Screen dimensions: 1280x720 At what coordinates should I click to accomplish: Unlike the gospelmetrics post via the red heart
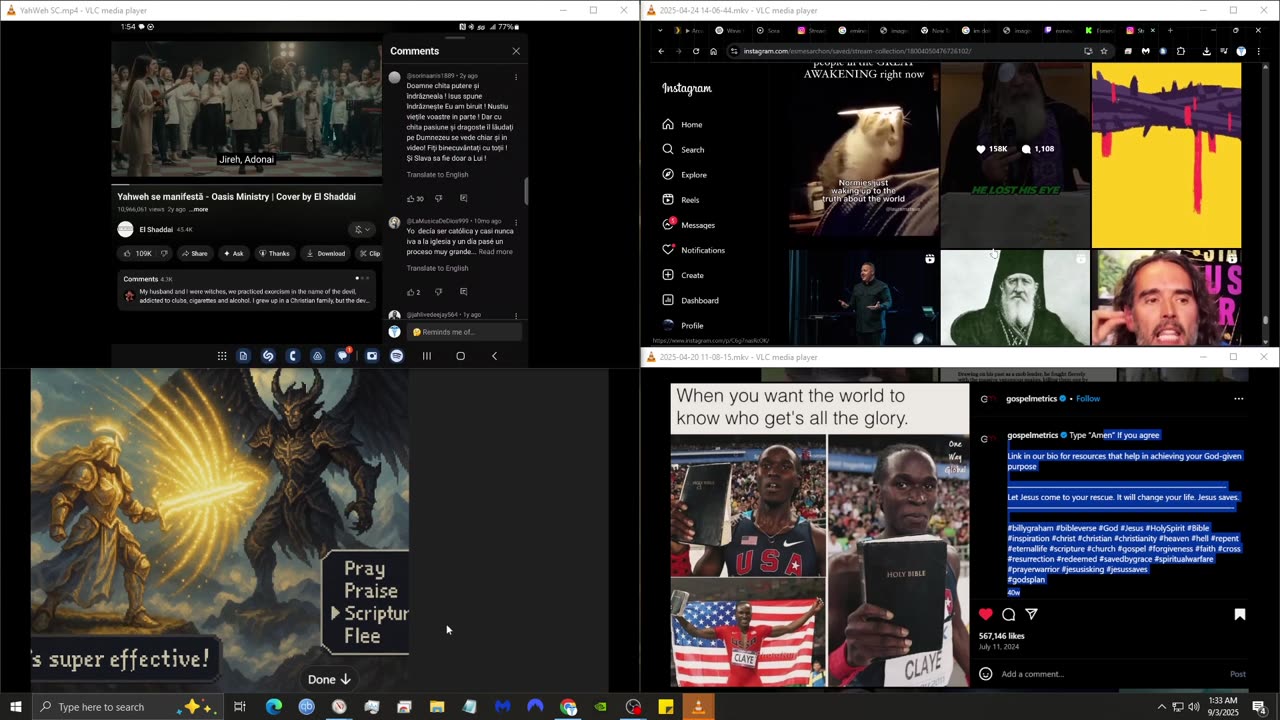(x=986, y=614)
